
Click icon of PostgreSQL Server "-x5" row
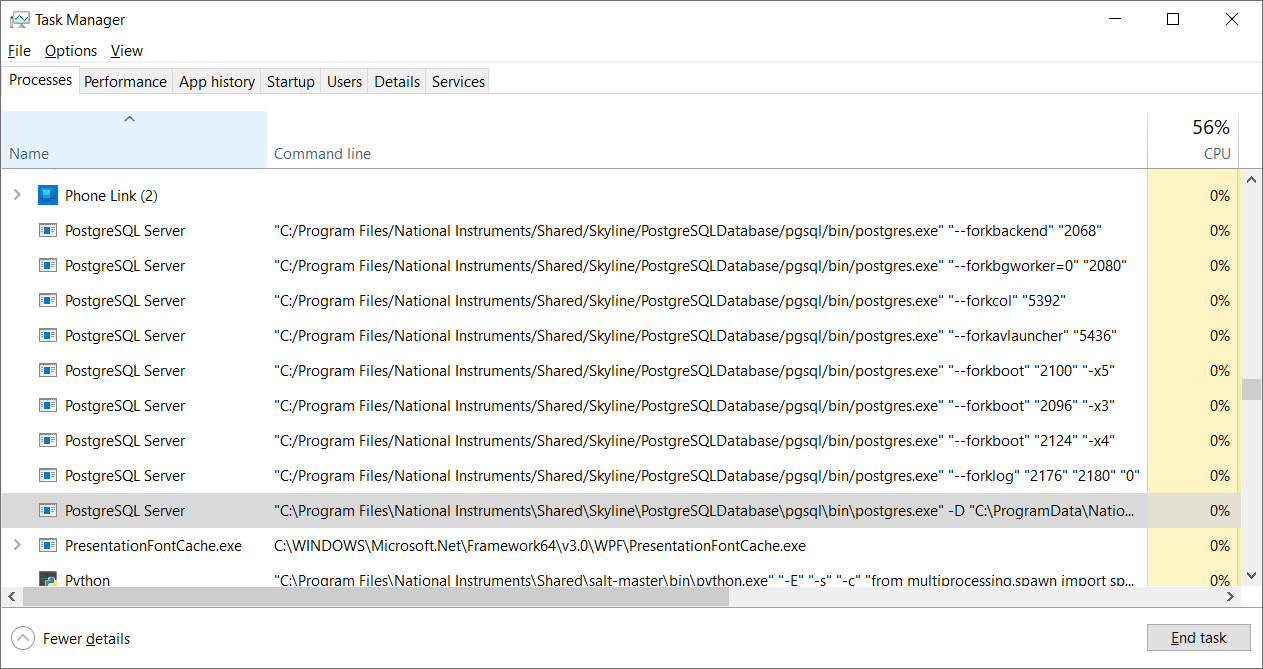click(x=48, y=370)
